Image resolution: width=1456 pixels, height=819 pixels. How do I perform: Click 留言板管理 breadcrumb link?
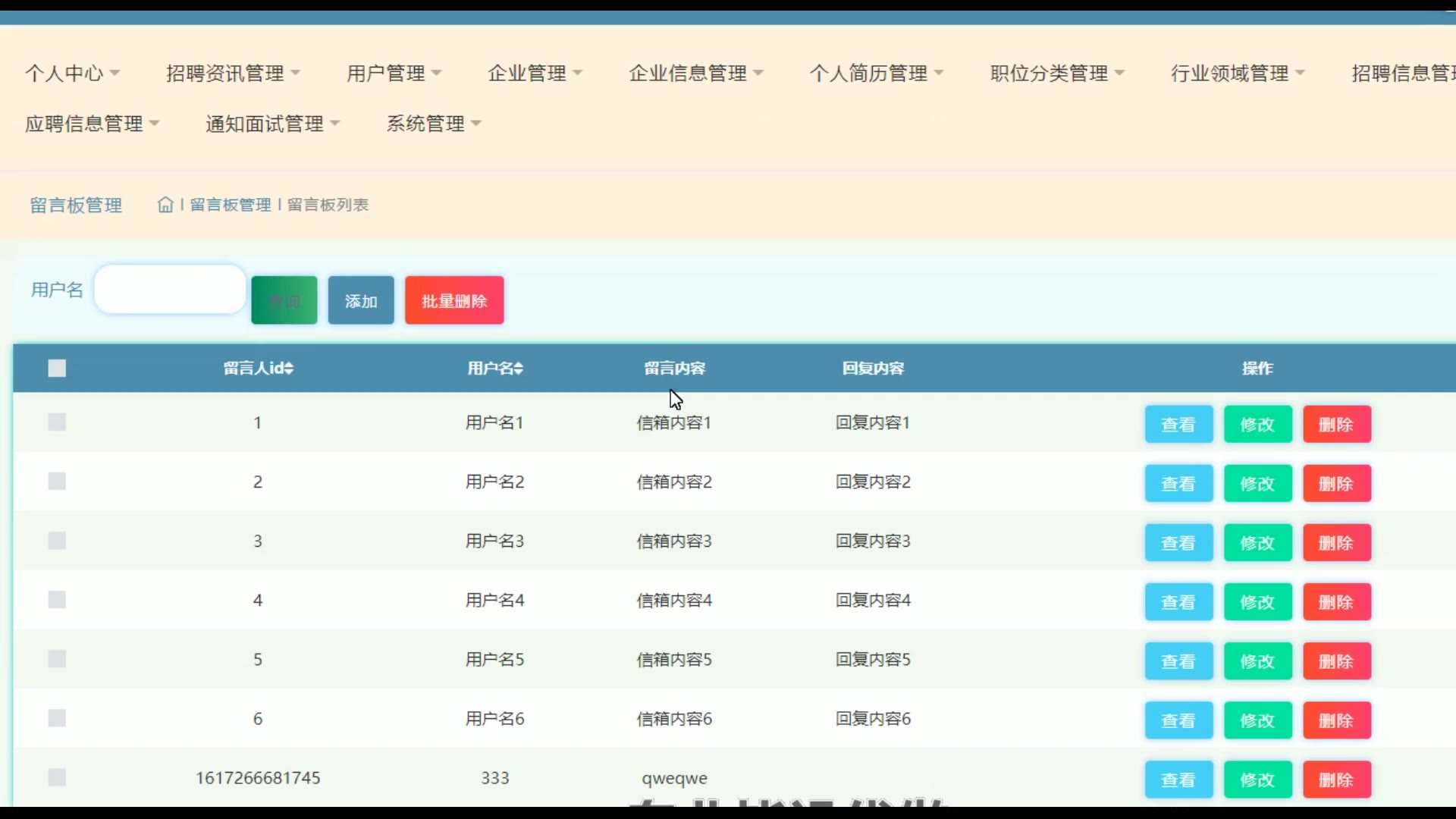231,205
